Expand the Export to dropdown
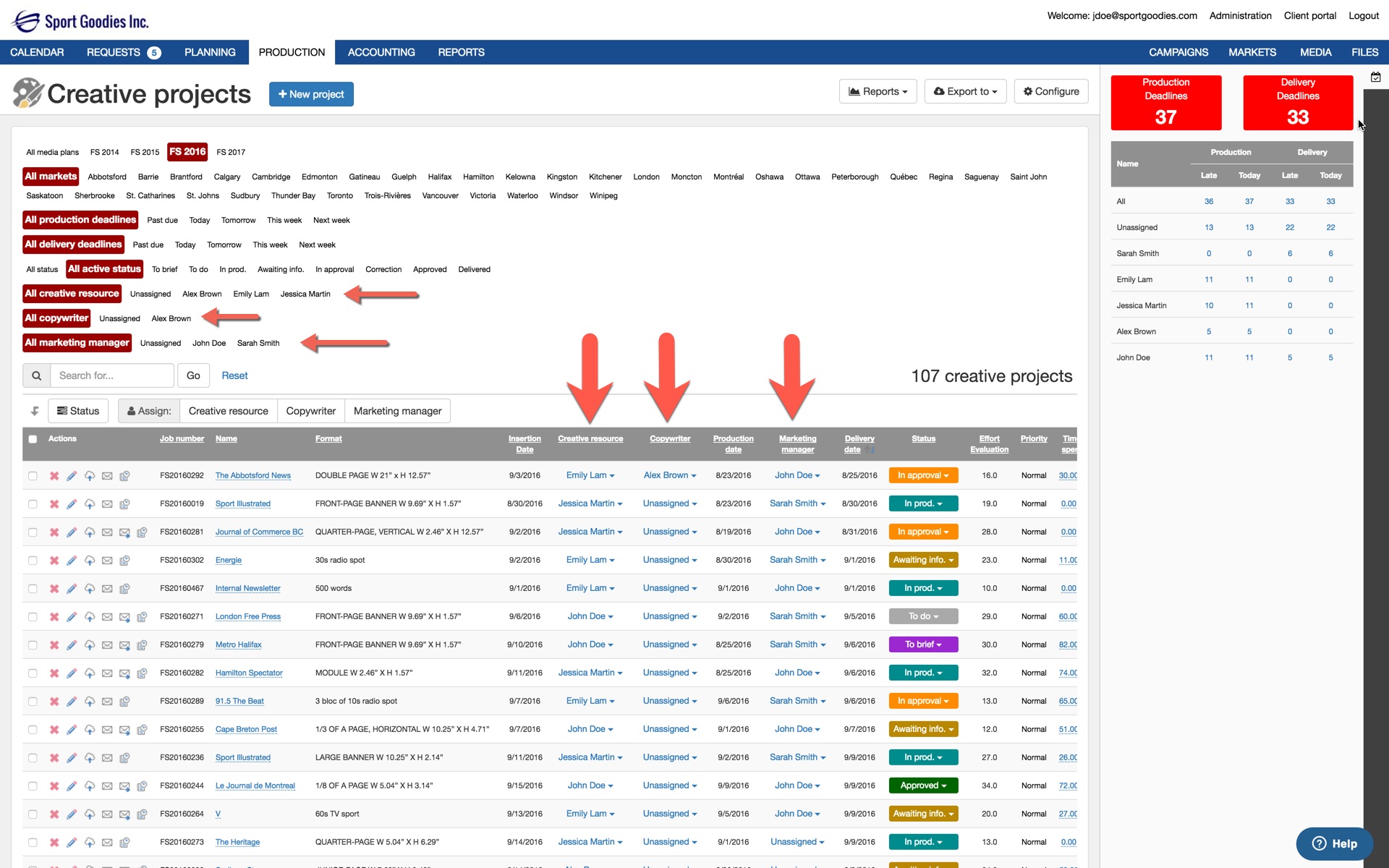This screenshot has width=1389, height=868. (x=965, y=92)
